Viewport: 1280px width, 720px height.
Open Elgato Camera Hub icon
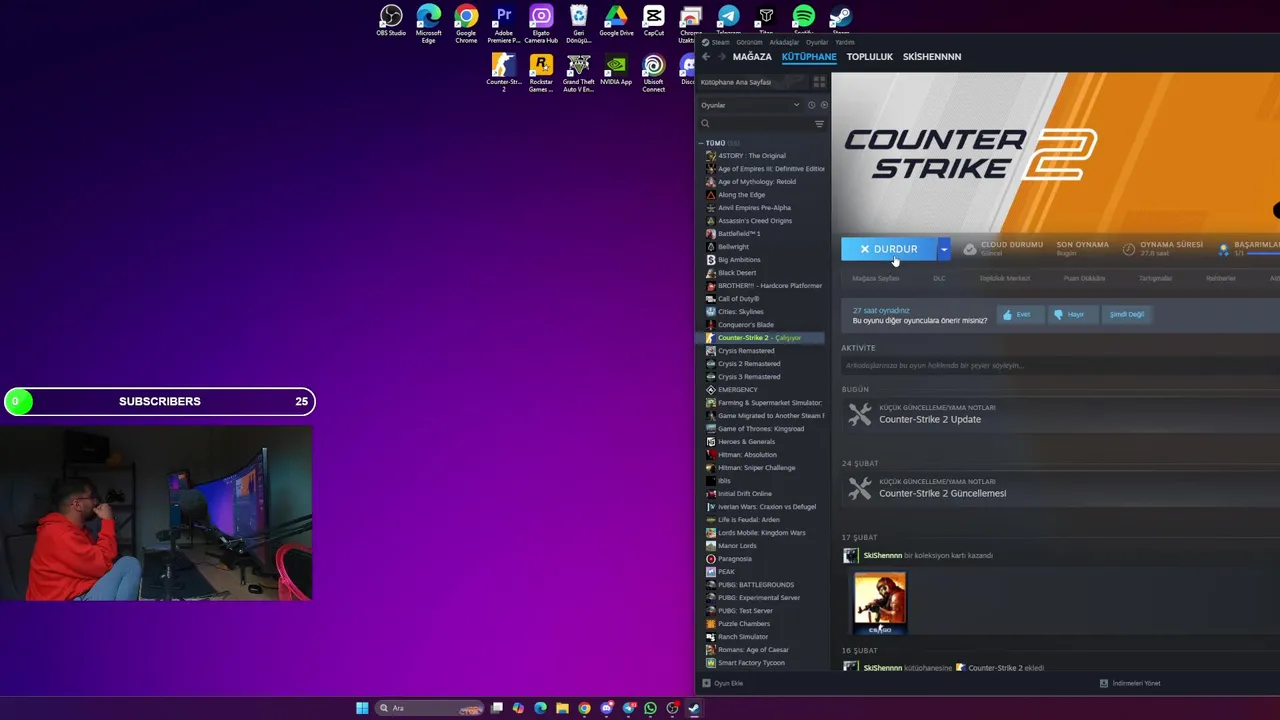[x=541, y=24]
